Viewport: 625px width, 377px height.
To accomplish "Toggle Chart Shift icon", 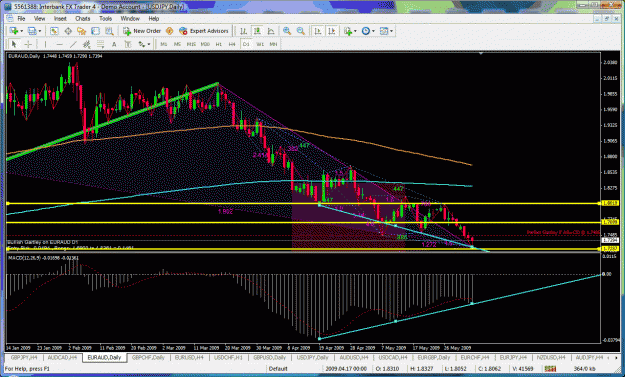I will click(332, 31).
